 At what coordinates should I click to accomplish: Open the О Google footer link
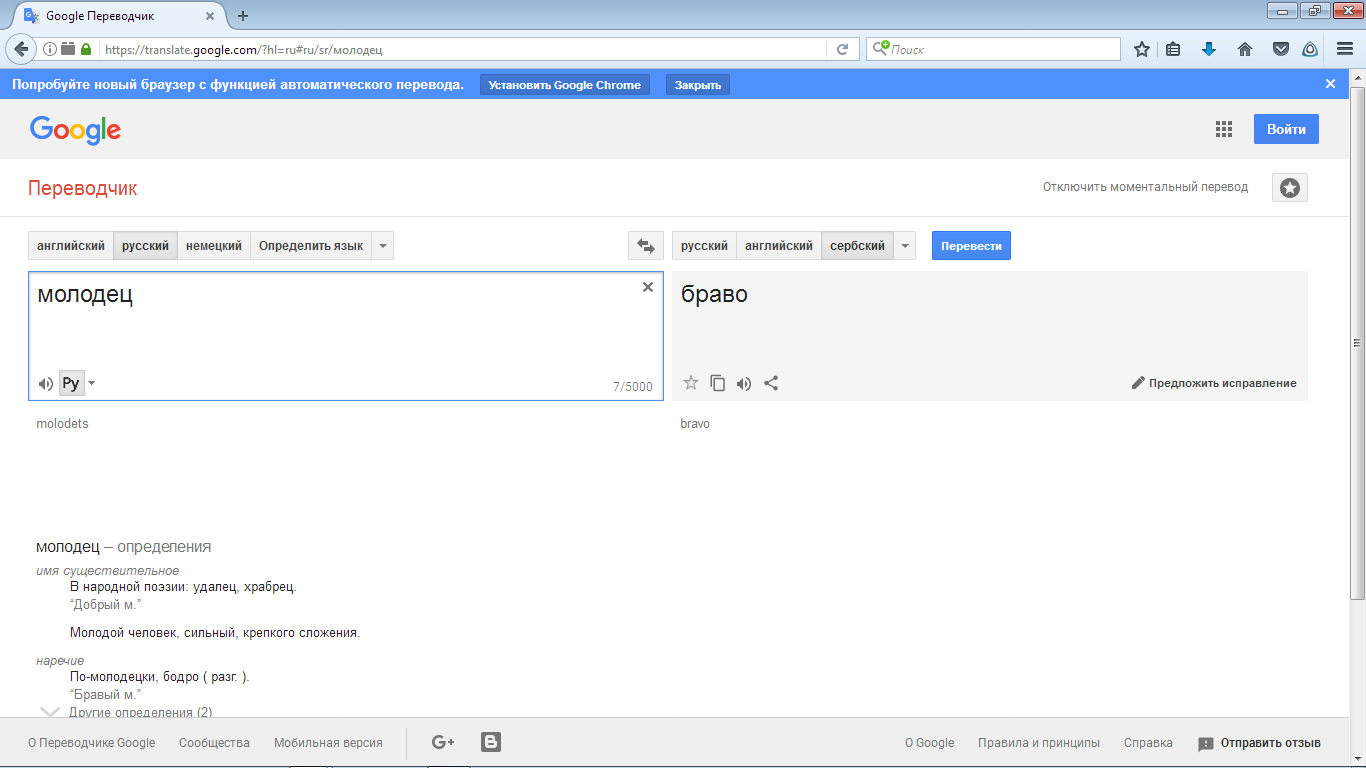tap(929, 743)
